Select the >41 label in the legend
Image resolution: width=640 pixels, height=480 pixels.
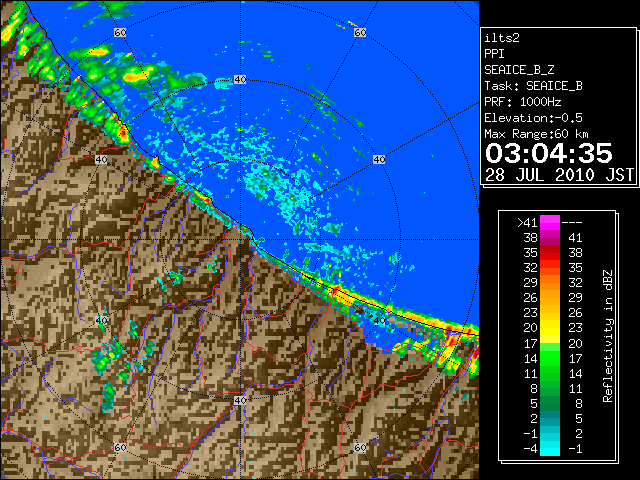(x=527, y=223)
